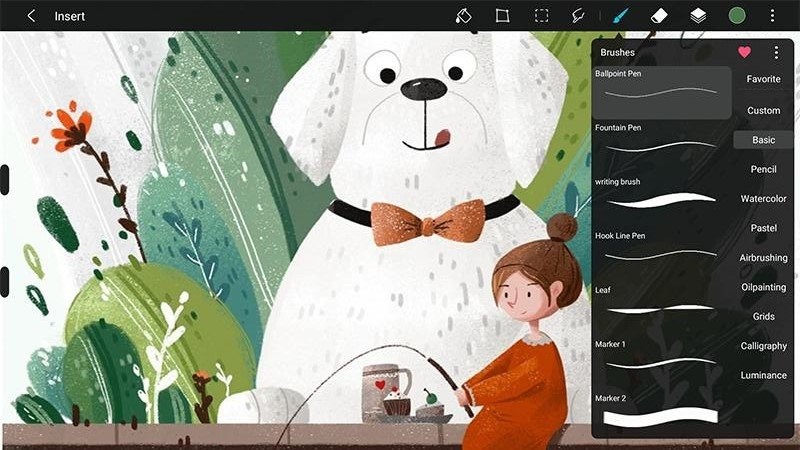800x450 pixels.
Task: Open the Pastel brush category
Action: 763,228
